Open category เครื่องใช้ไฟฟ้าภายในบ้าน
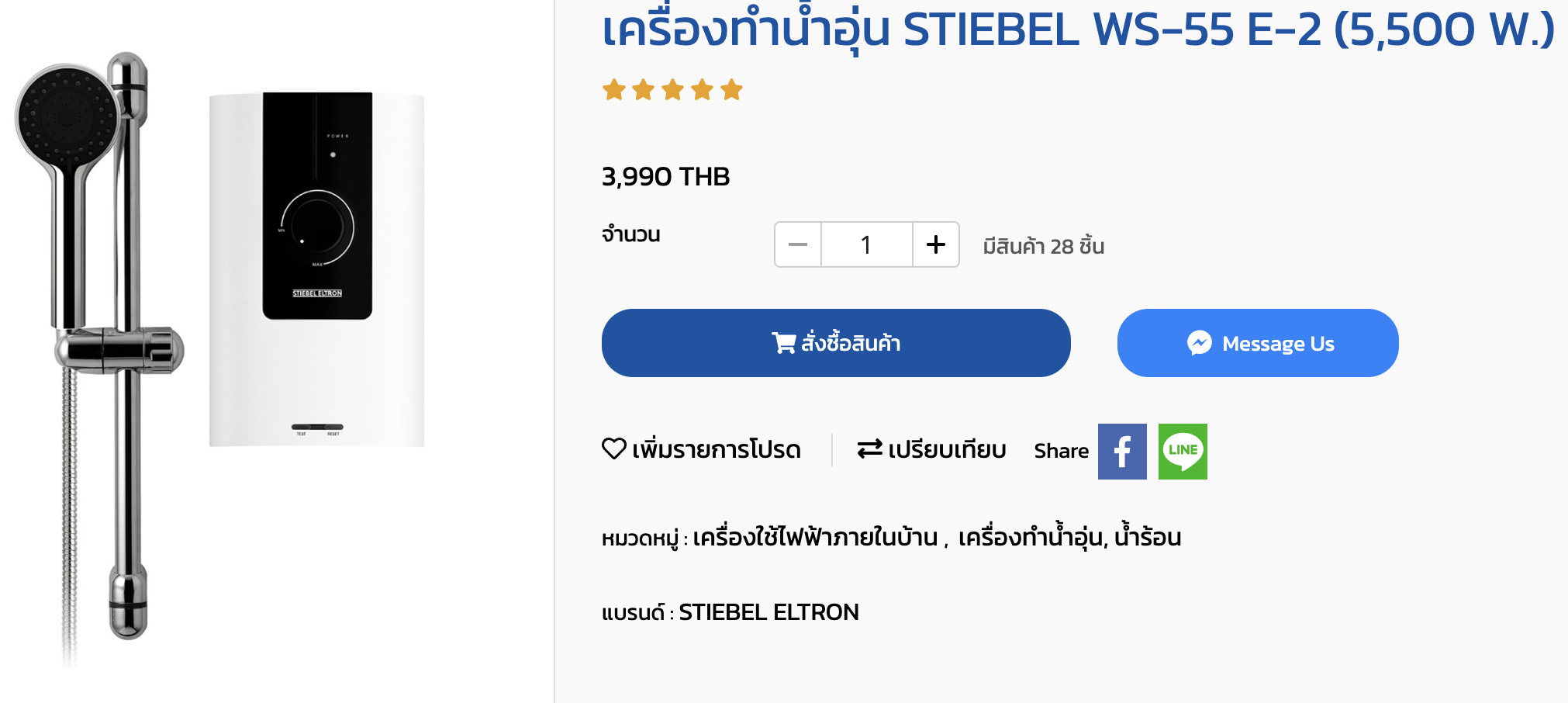Screen dimensions: 1568x703 (815, 537)
